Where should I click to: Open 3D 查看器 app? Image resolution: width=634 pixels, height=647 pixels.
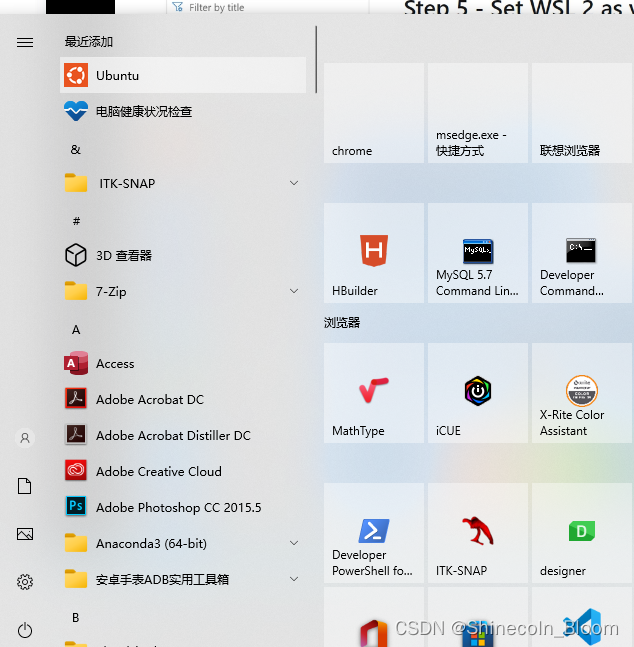183,255
